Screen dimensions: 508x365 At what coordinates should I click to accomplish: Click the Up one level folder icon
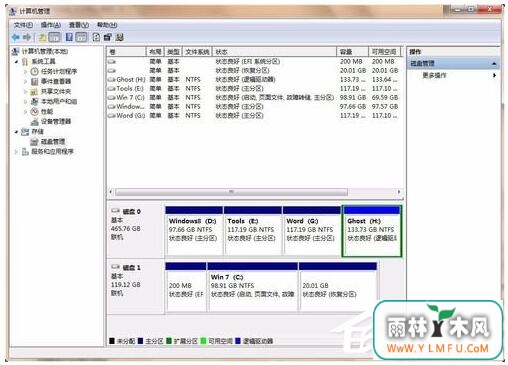[x=42, y=37]
